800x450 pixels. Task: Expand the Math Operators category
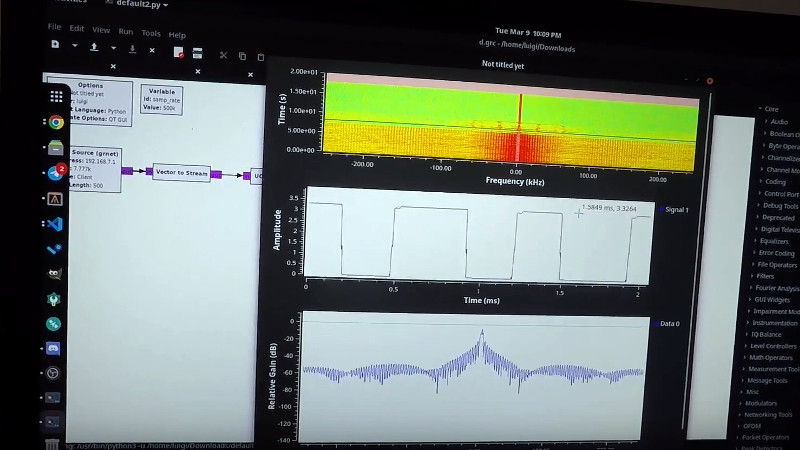coord(769,357)
